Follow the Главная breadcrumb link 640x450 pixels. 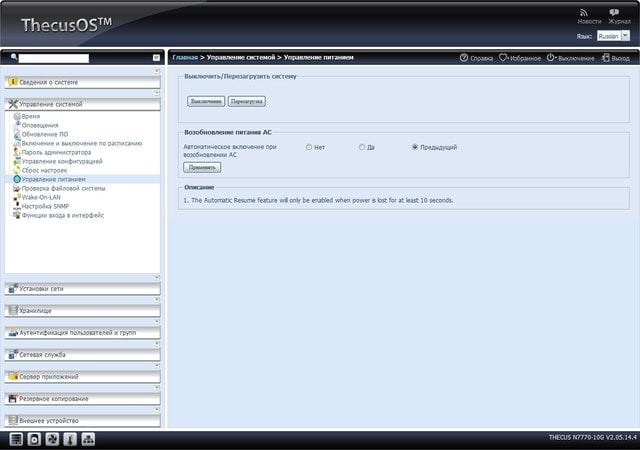coord(185,58)
